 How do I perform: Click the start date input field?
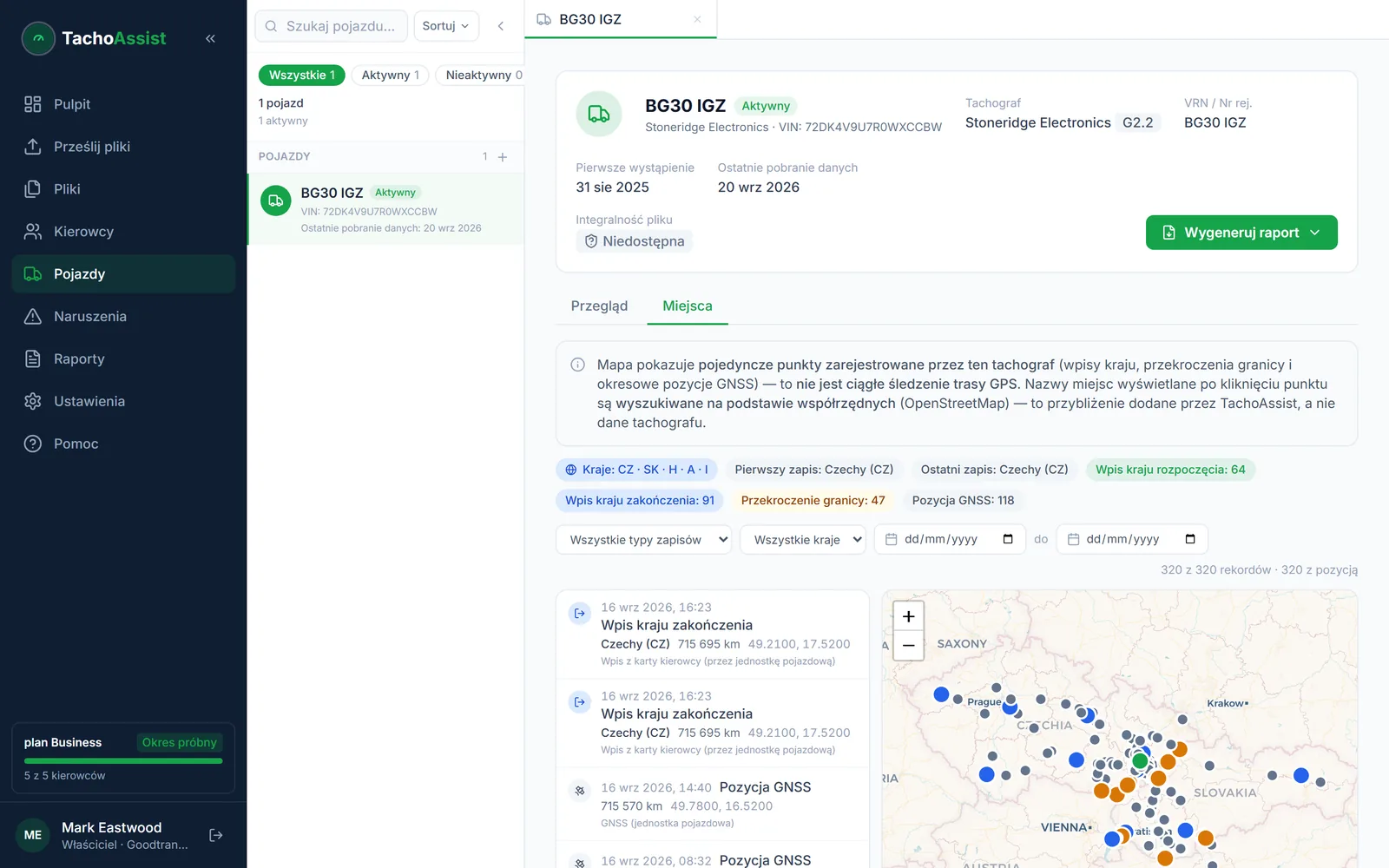pyautogui.click(x=950, y=540)
